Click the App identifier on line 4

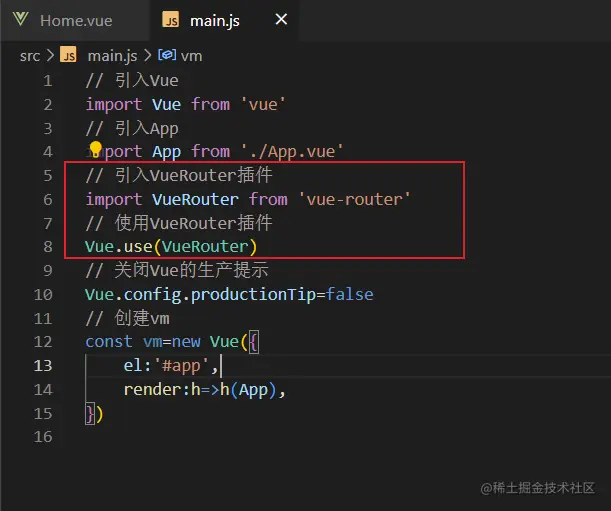(166, 152)
